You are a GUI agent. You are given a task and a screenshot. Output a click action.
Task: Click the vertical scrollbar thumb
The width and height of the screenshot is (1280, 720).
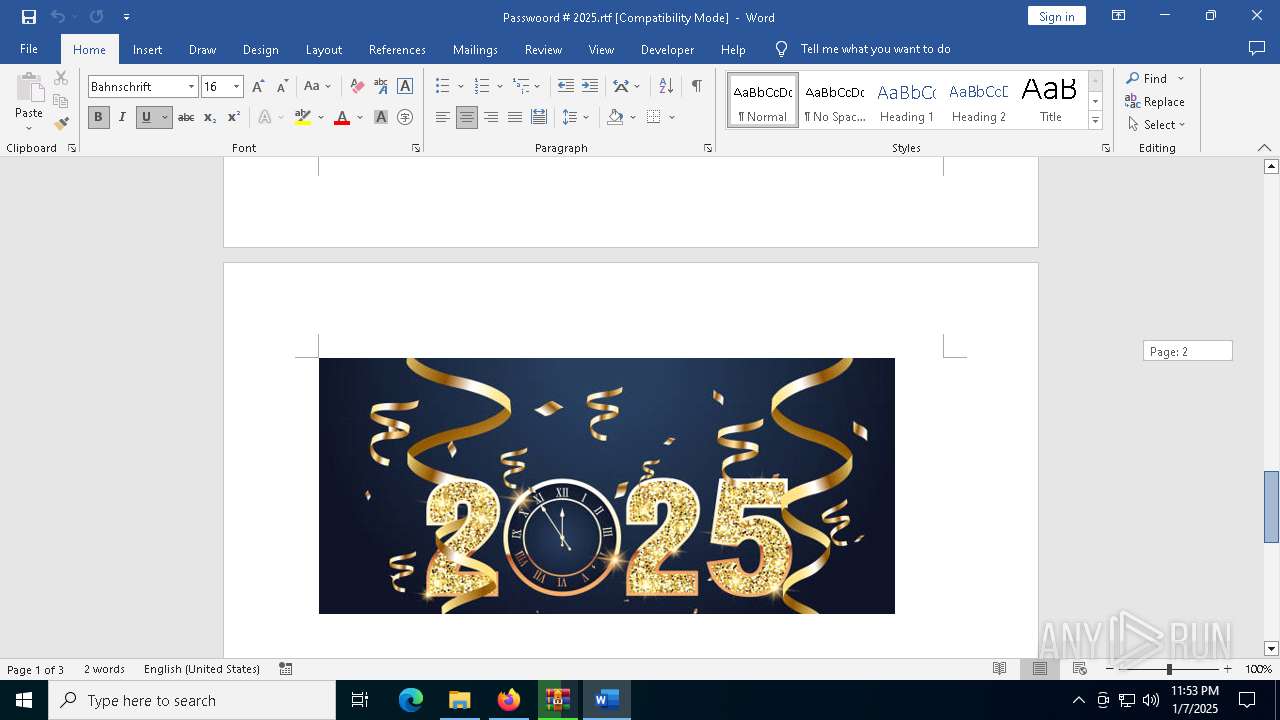(1271, 506)
